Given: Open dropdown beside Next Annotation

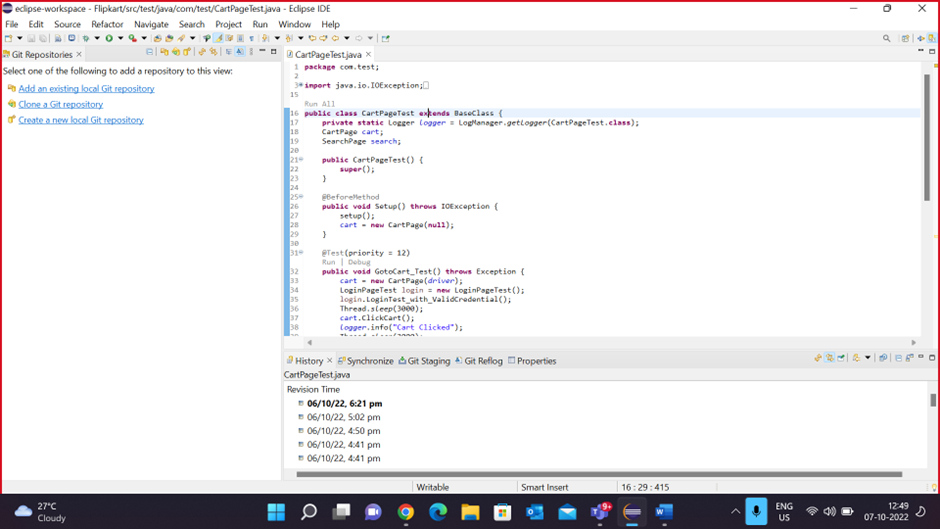Looking at the screenshot, I should pos(277,38).
